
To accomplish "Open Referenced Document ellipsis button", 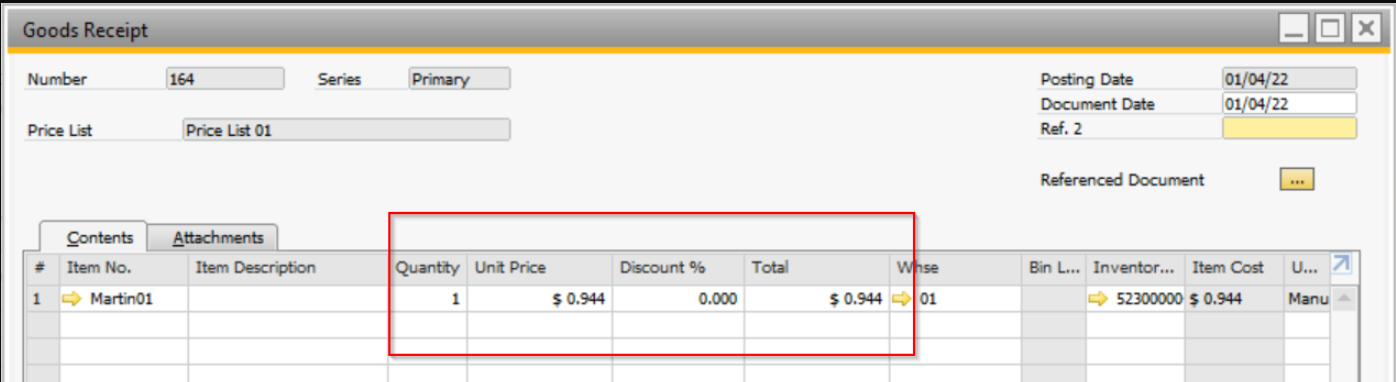I will pos(1297,180).
